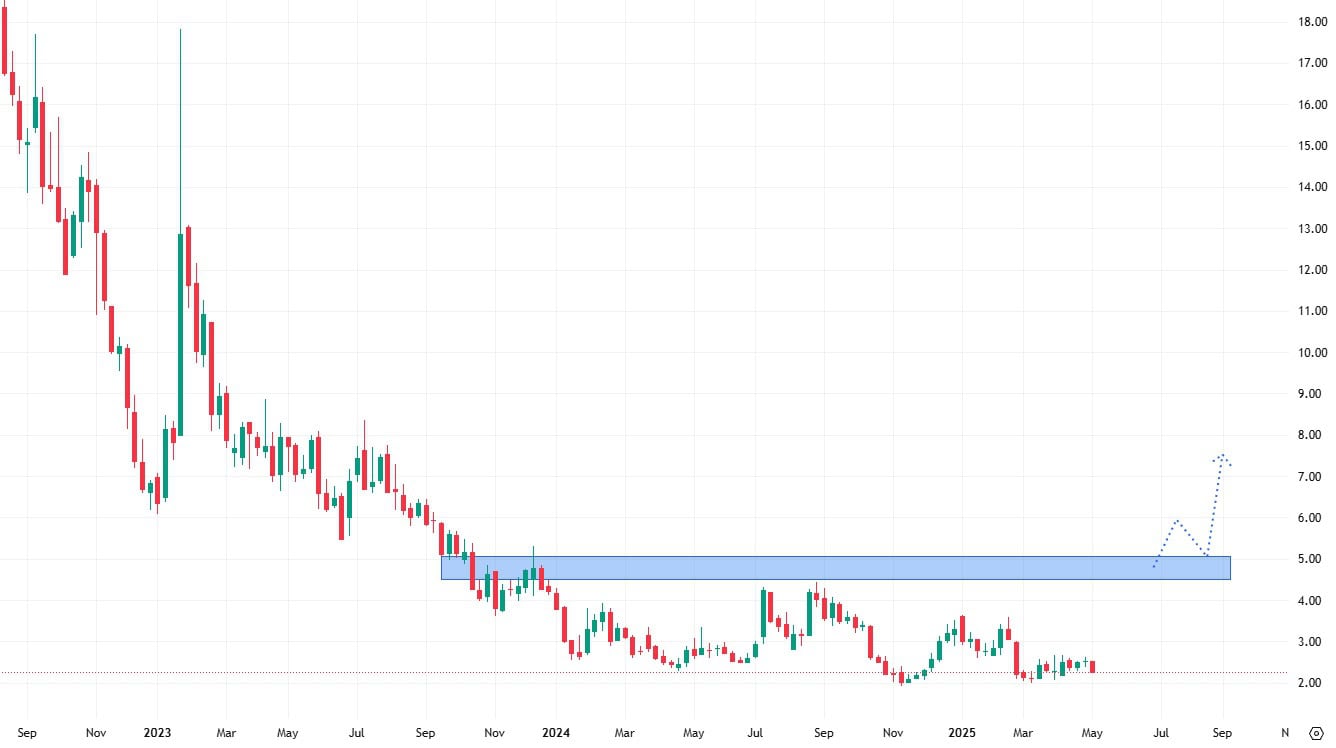Click the 15.00 price axis label
This screenshot has width=1336, height=748.
pos(1312,145)
